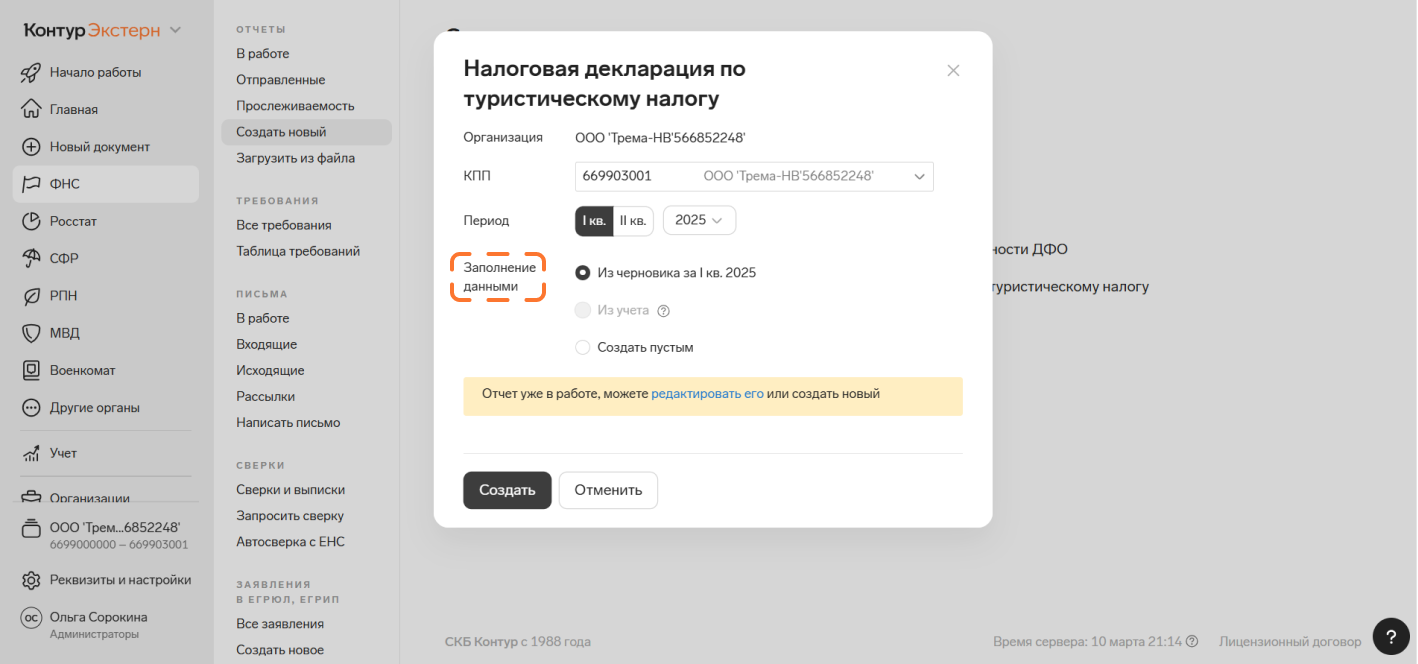Open the 2025 year dropdown
1418x664 pixels.
[699, 221]
